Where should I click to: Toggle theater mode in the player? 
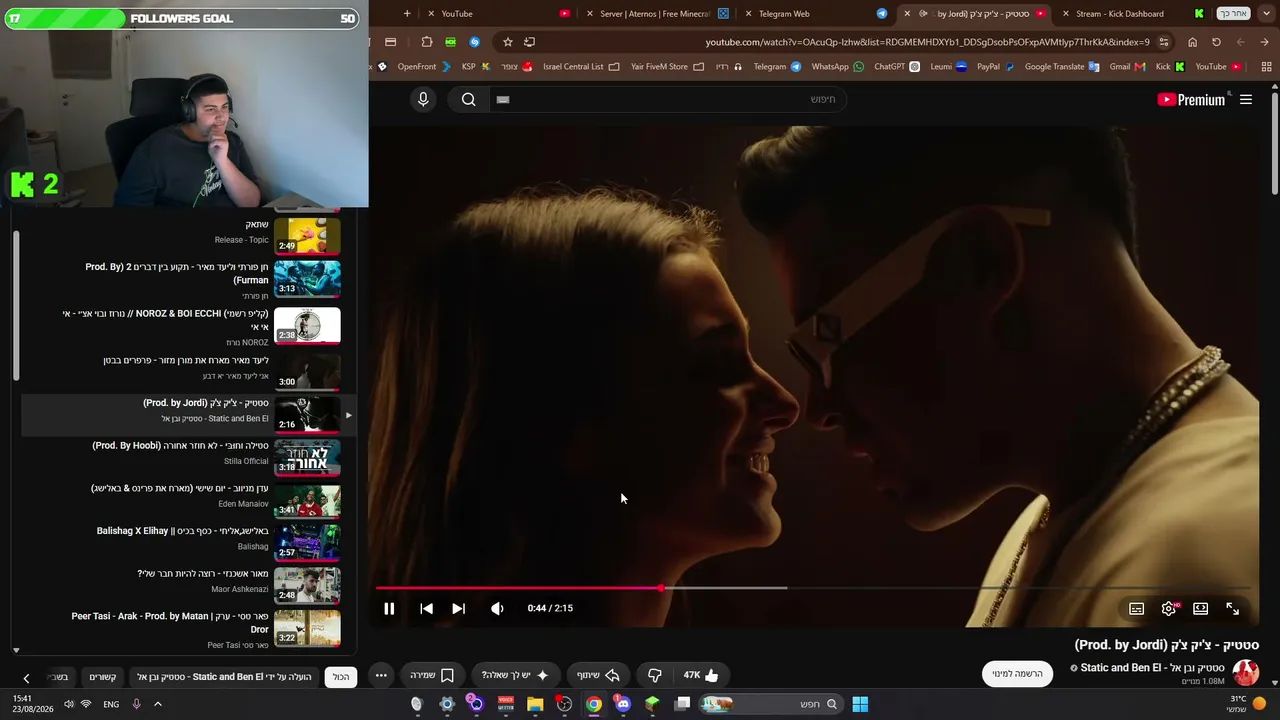1201,608
